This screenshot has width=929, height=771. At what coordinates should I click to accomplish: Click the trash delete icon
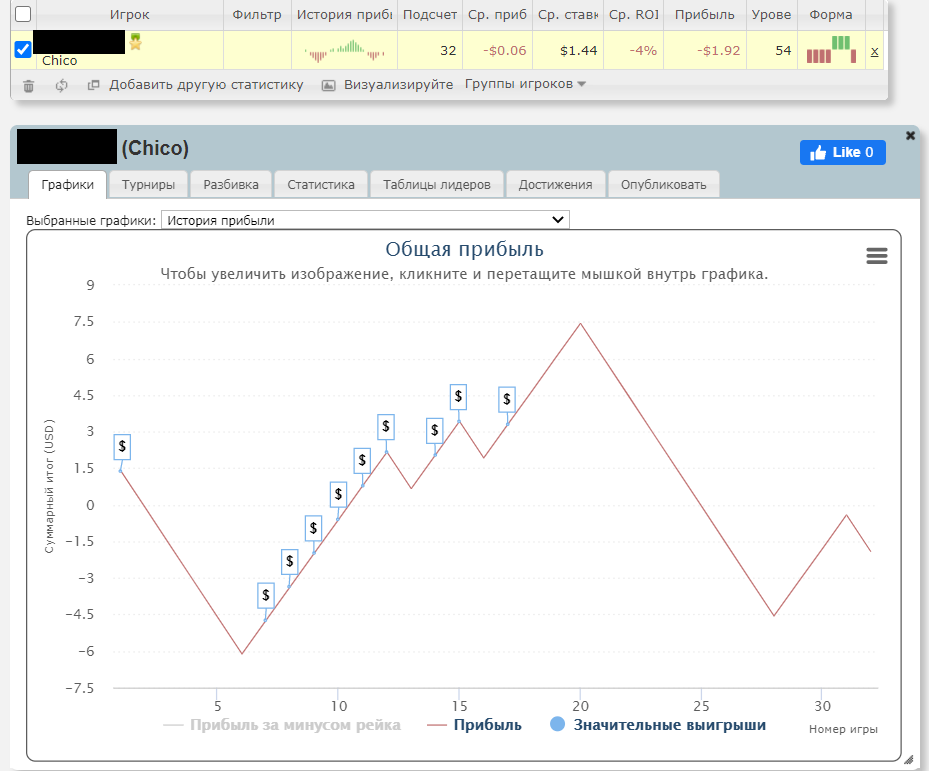tap(28, 86)
